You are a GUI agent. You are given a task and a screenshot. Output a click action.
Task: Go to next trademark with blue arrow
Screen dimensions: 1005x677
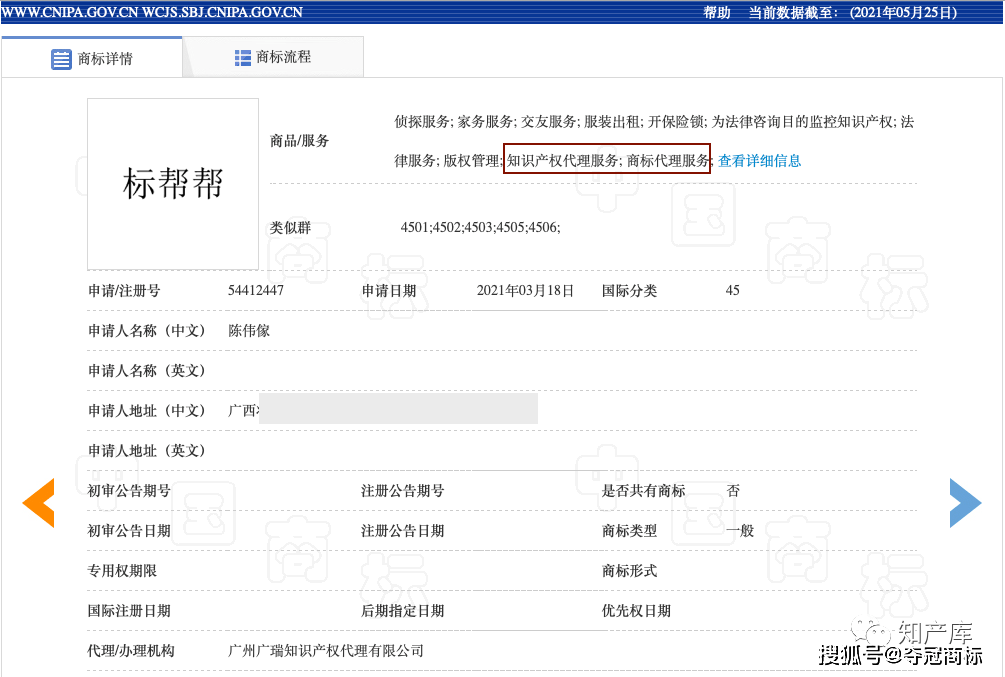[965, 503]
